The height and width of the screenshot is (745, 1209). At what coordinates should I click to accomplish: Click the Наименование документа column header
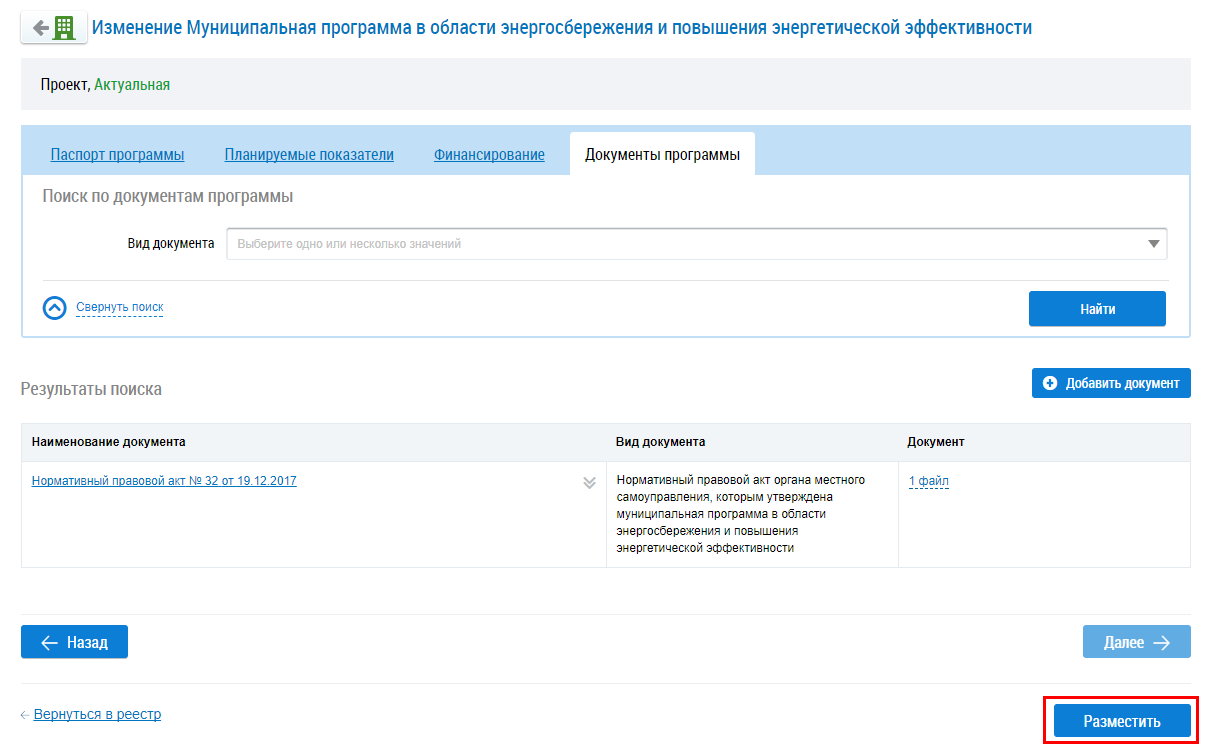pyautogui.click(x=108, y=442)
